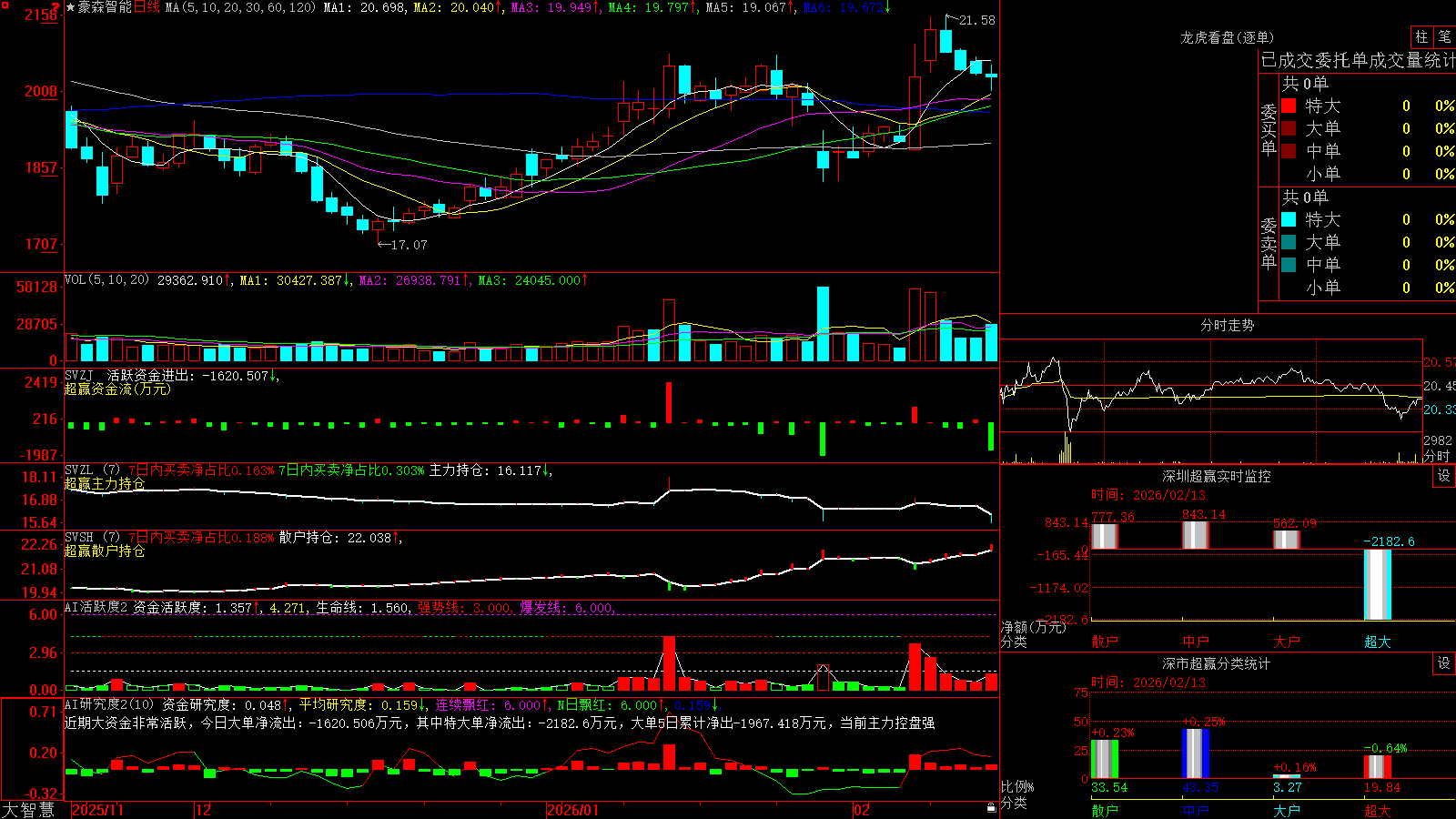The width and height of the screenshot is (1456, 819).
Task: Click the SVZL (7) indicator name
Action: coord(92,470)
